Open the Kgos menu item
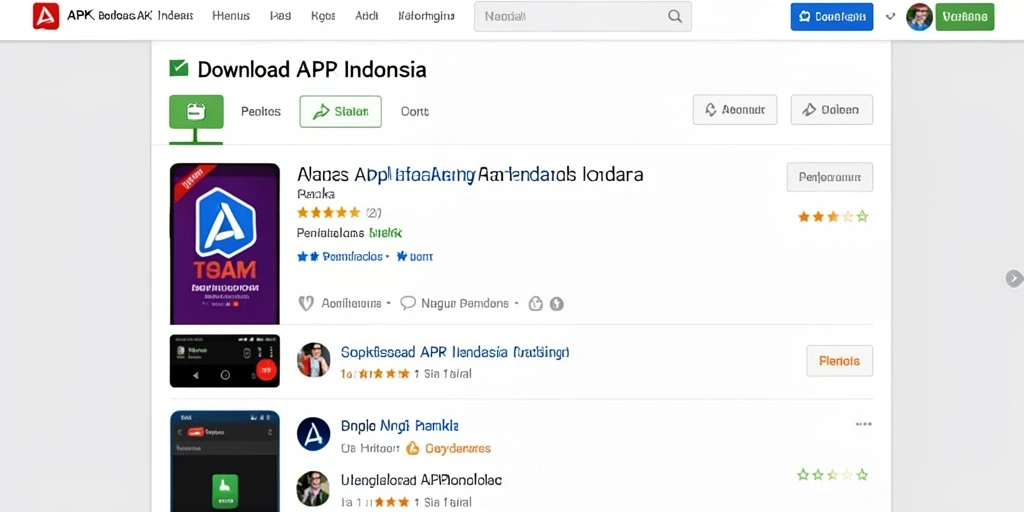The height and width of the screenshot is (512, 1024). pos(323,16)
